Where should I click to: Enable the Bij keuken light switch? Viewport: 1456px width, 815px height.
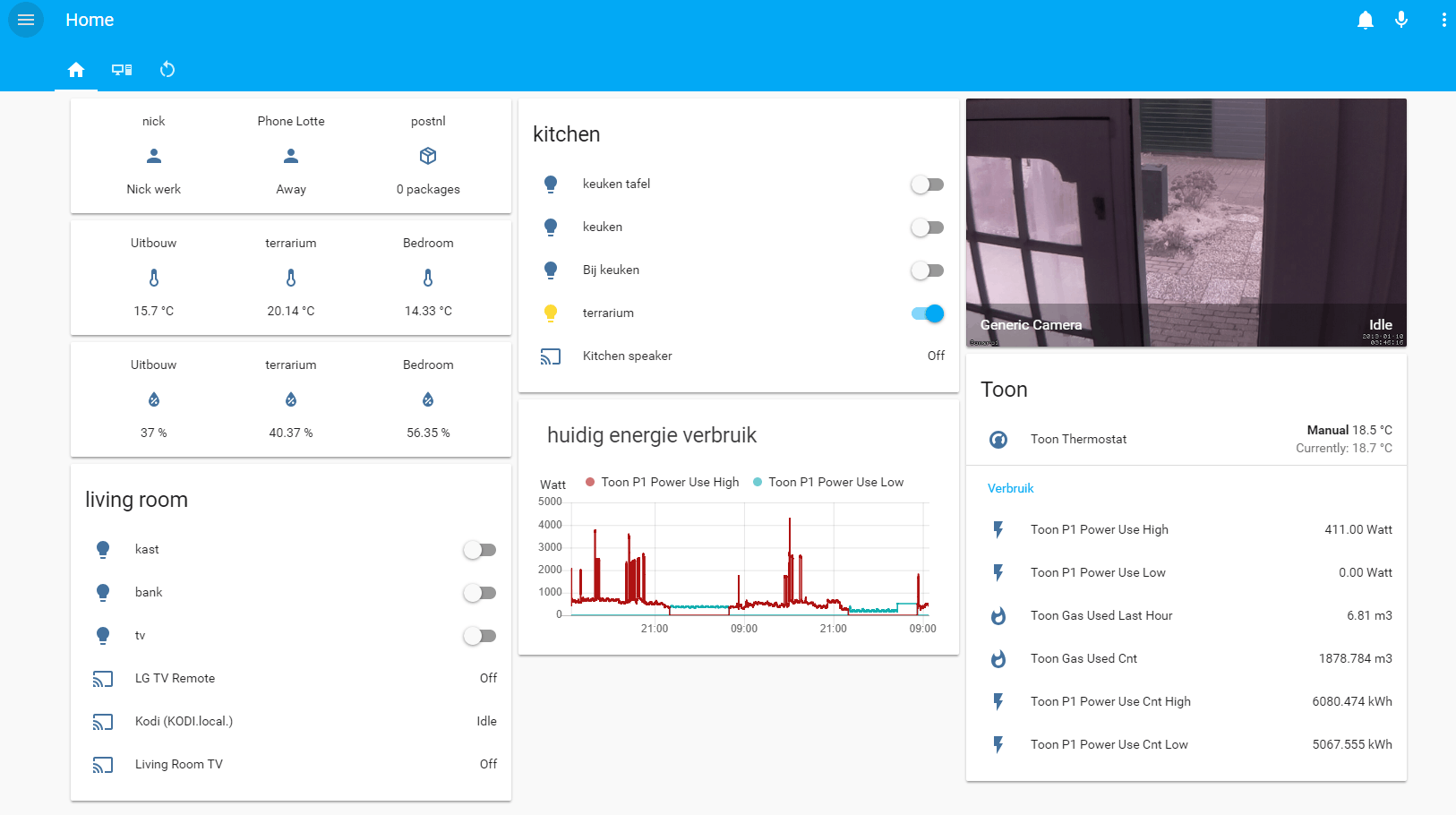tap(928, 270)
